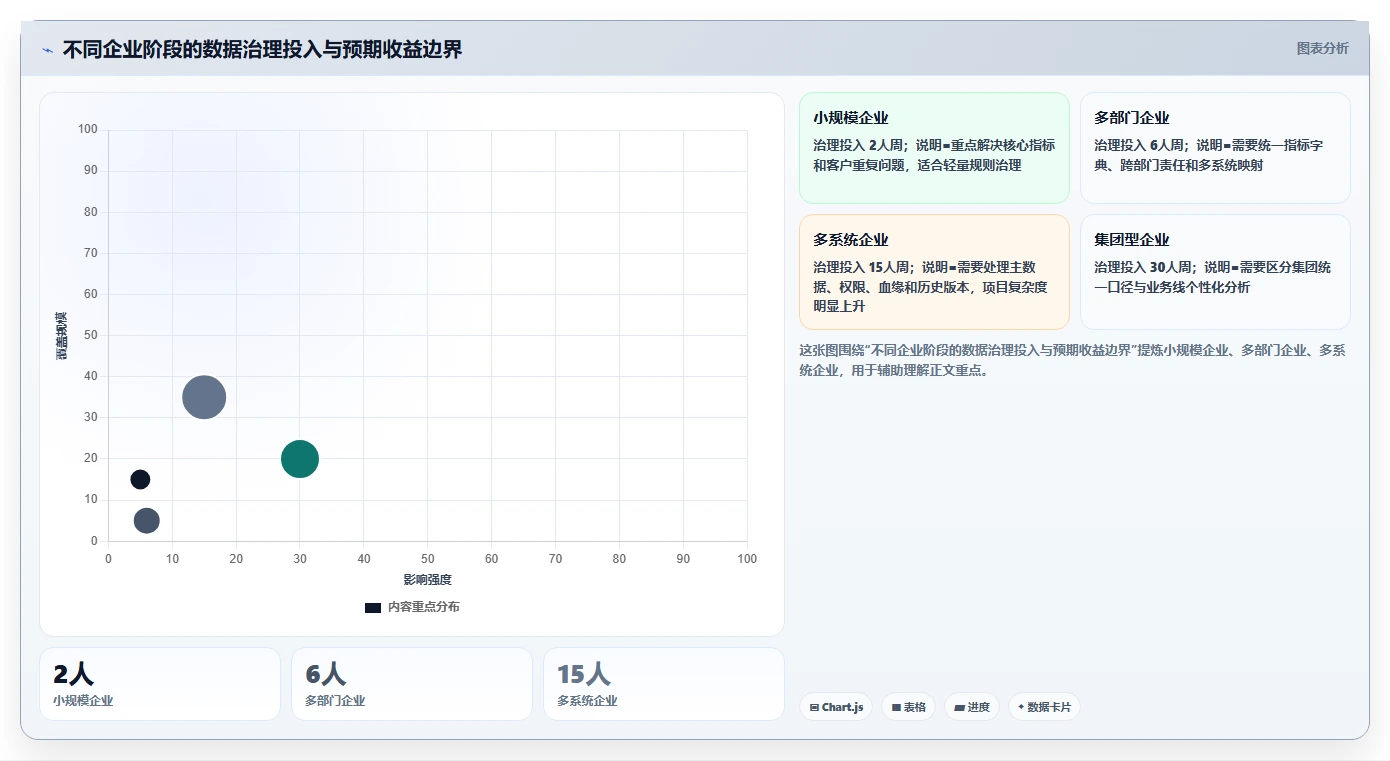
Task: Click the star icon in 数据卡片 chip
Action: point(1021,707)
